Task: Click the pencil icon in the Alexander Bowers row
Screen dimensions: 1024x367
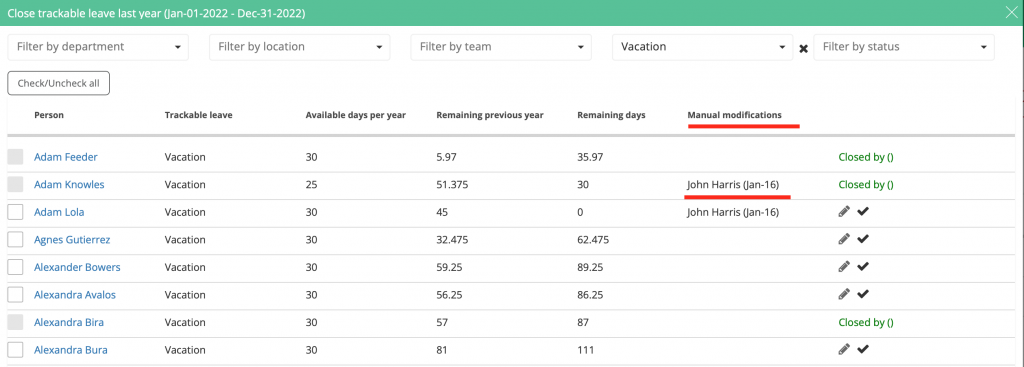Action: click(844, 266)
